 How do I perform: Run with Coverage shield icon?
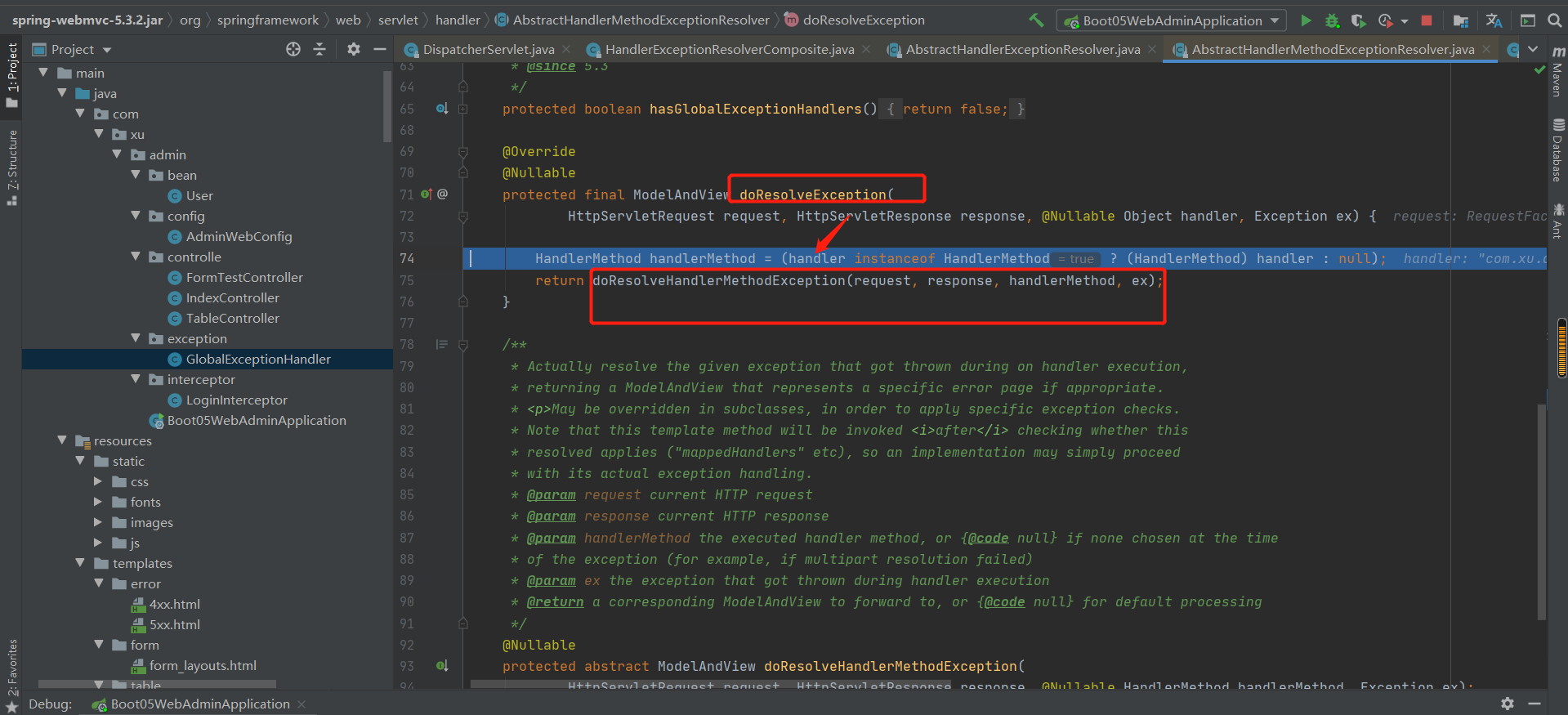point(1358,20)
